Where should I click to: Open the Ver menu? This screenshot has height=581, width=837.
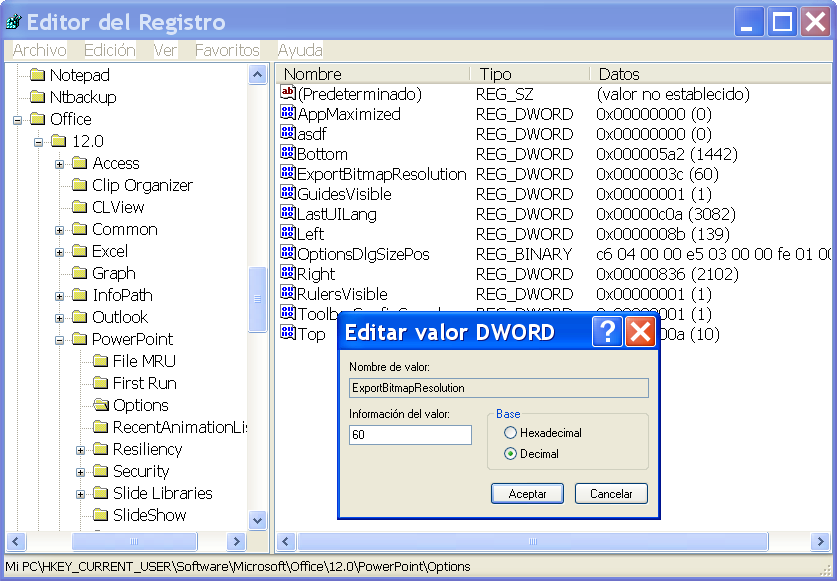click(x=165, y=50)
